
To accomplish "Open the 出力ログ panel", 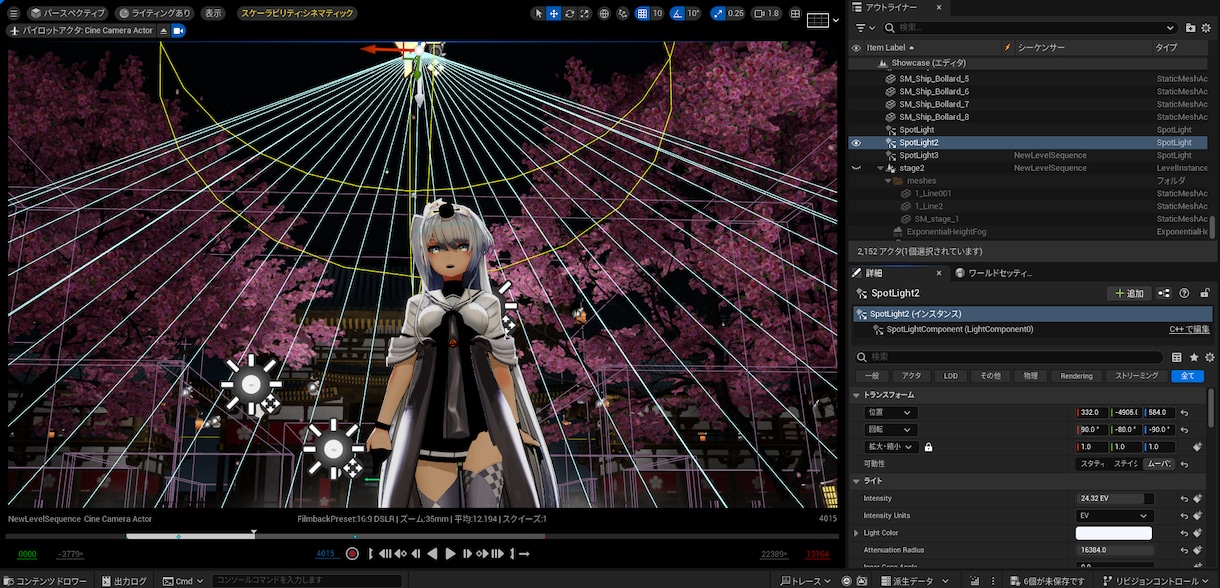I will (123, 581).
